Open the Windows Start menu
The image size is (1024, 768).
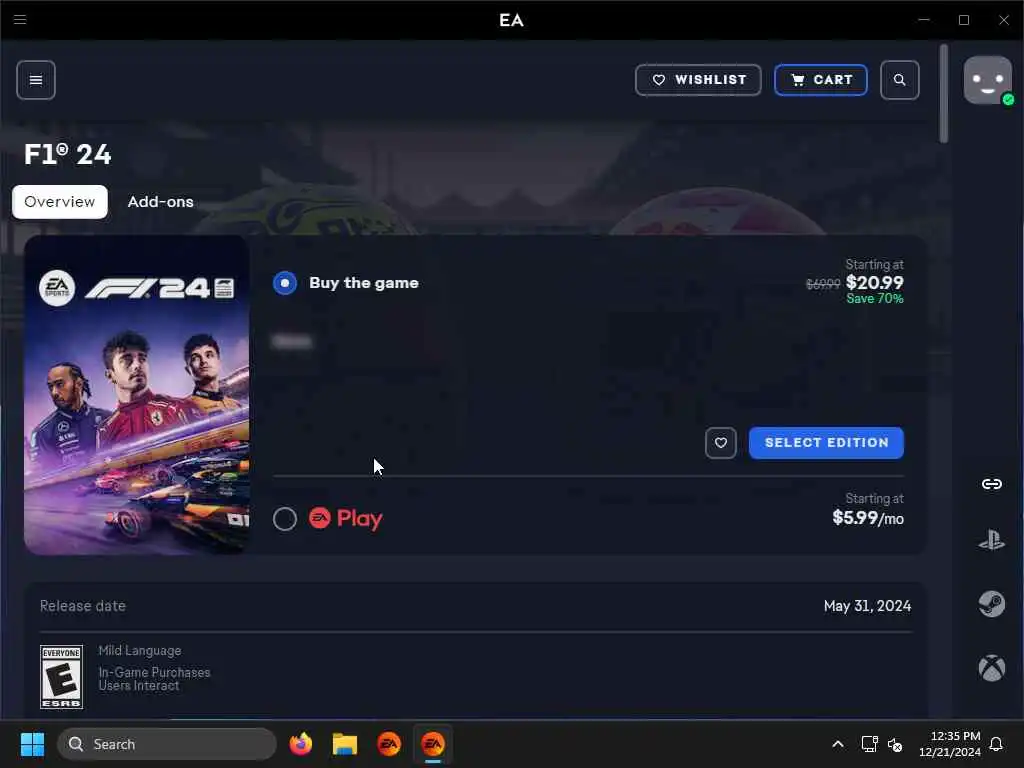(32, 744)
